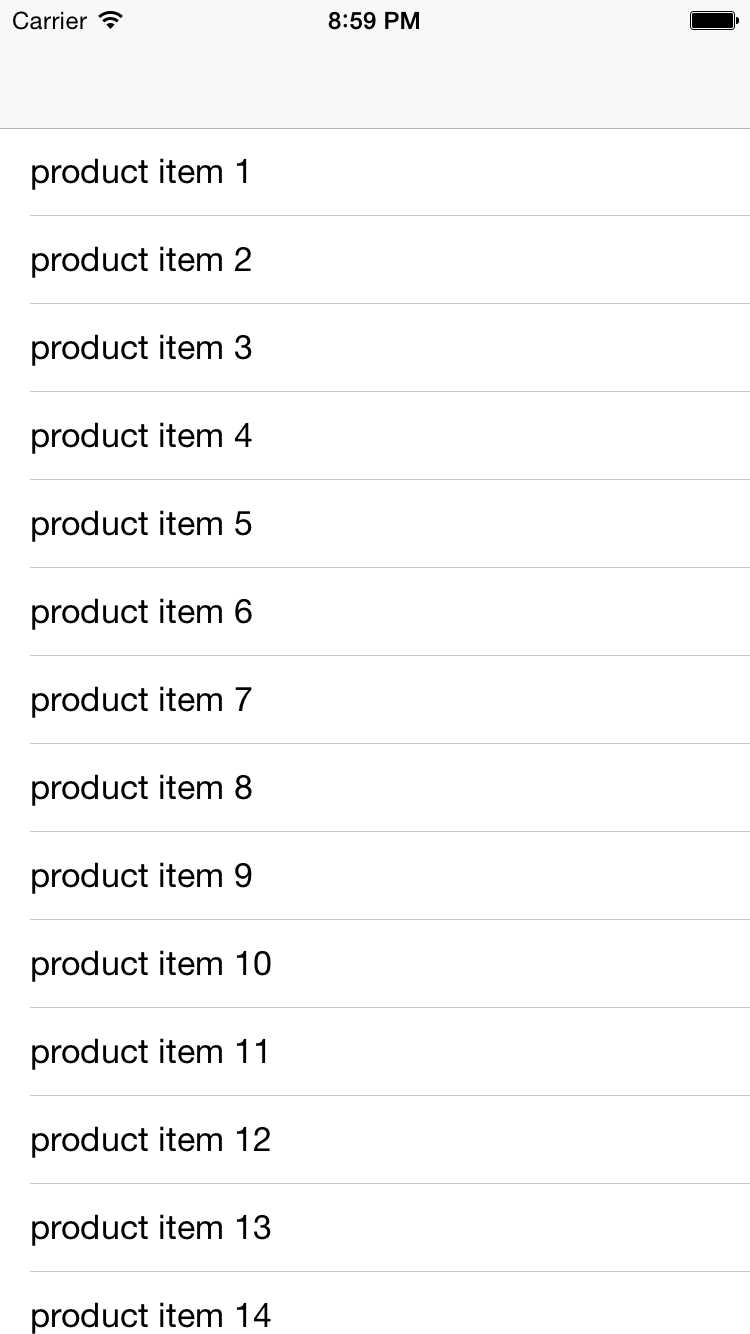Tap the Wi-Fi status icon

click(111, 20)
